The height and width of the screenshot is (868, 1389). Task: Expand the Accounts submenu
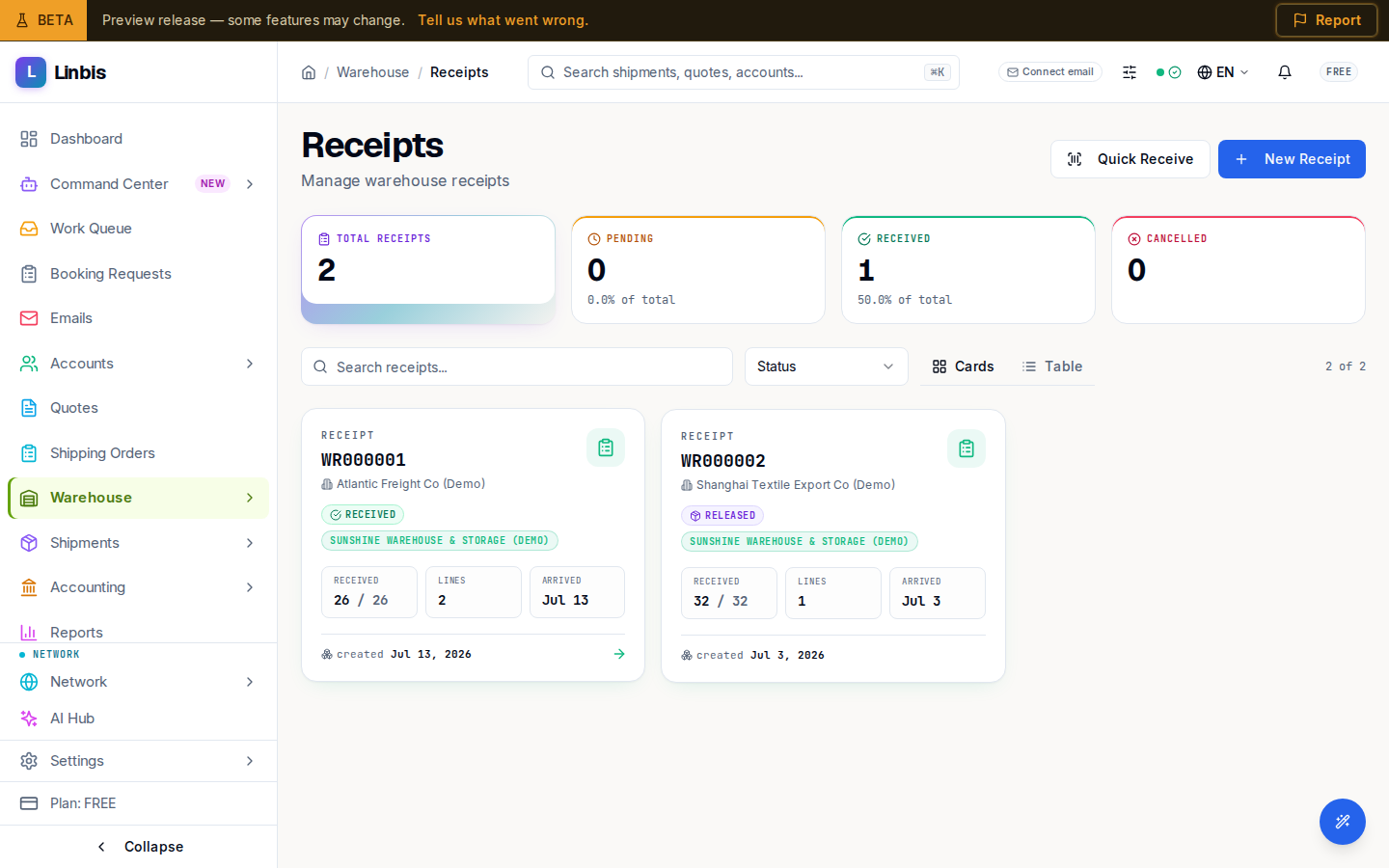250,364
